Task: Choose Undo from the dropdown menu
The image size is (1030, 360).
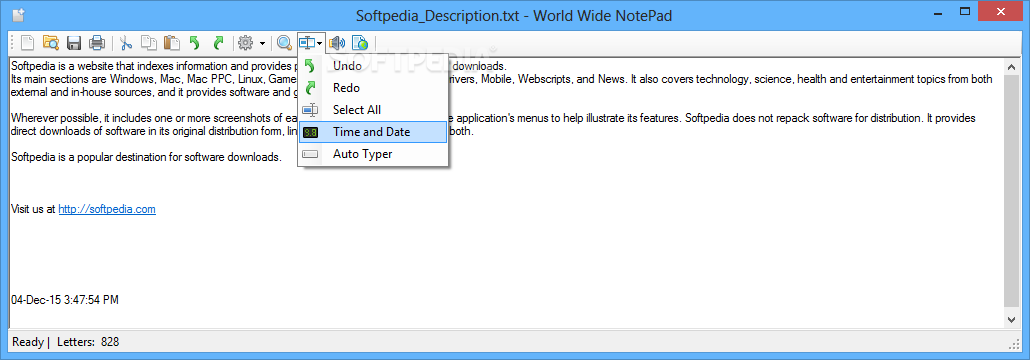Action: coord(373,66)
